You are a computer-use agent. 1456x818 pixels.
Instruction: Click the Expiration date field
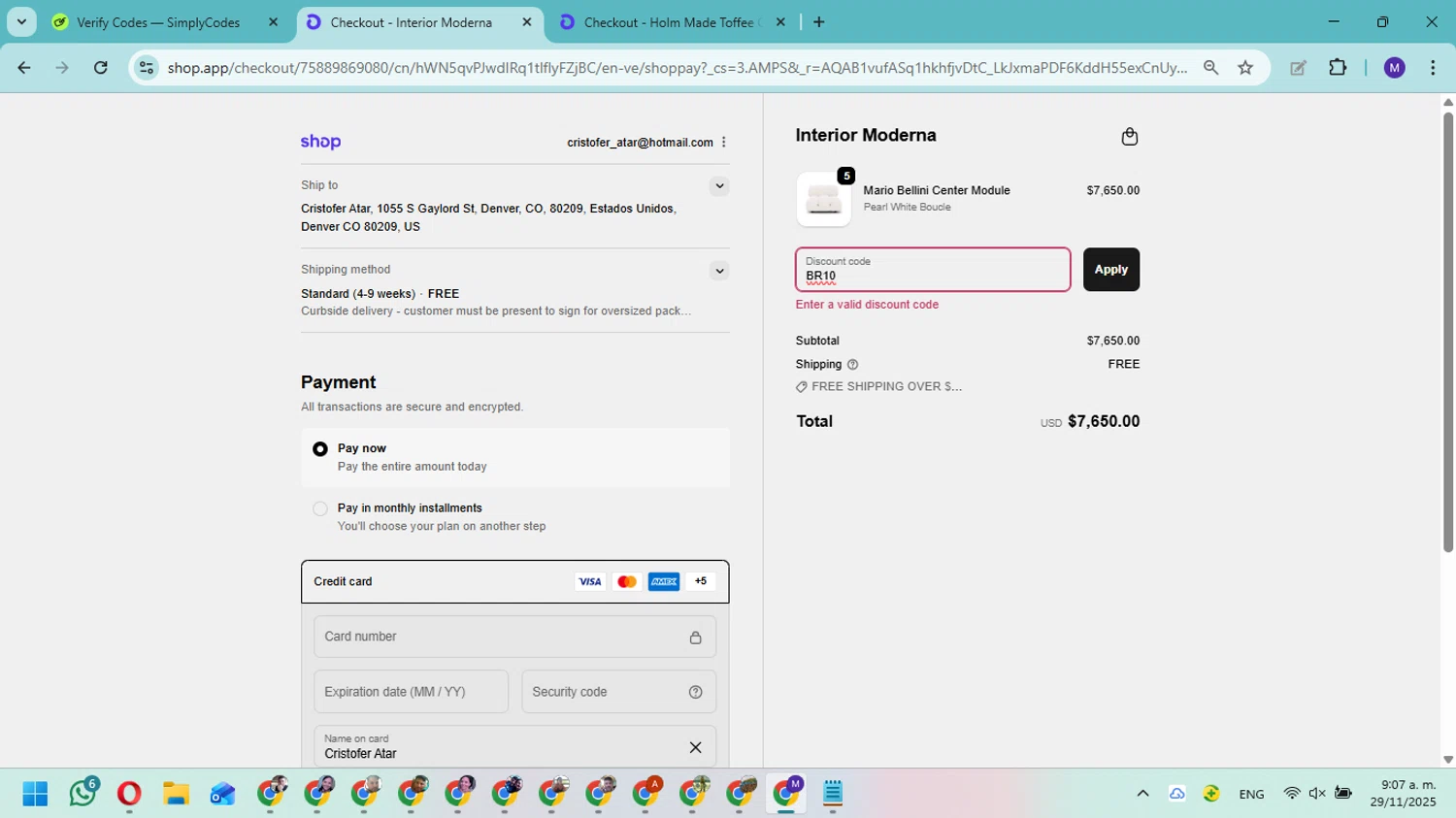411,692
